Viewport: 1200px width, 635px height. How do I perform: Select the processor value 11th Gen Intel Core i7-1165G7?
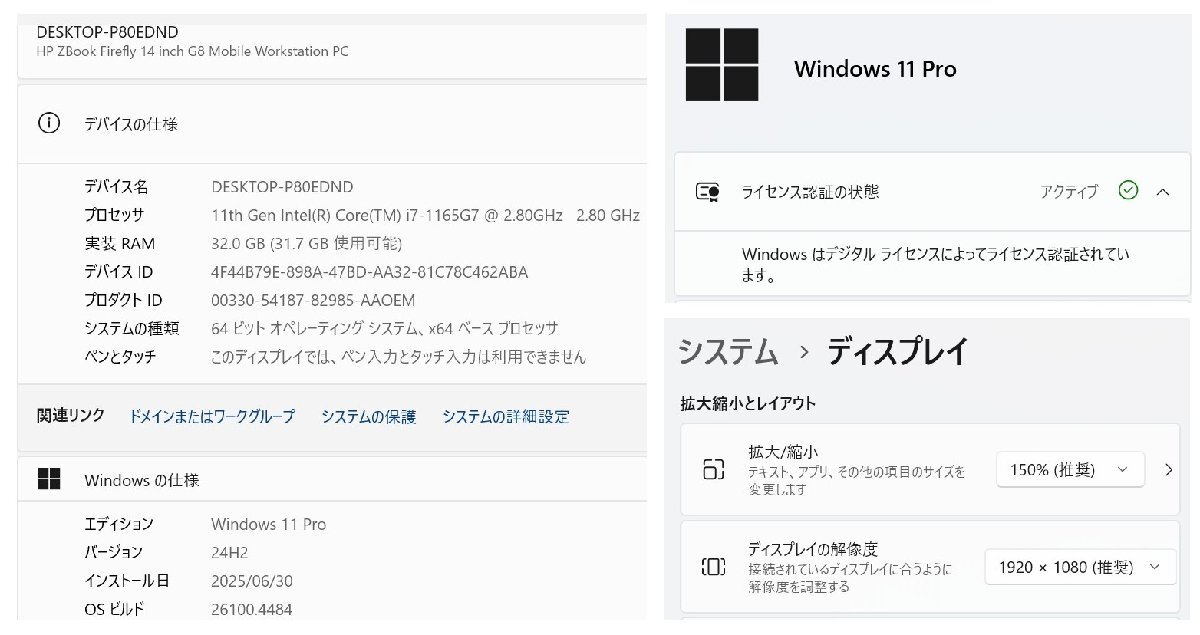coord(425,215)
